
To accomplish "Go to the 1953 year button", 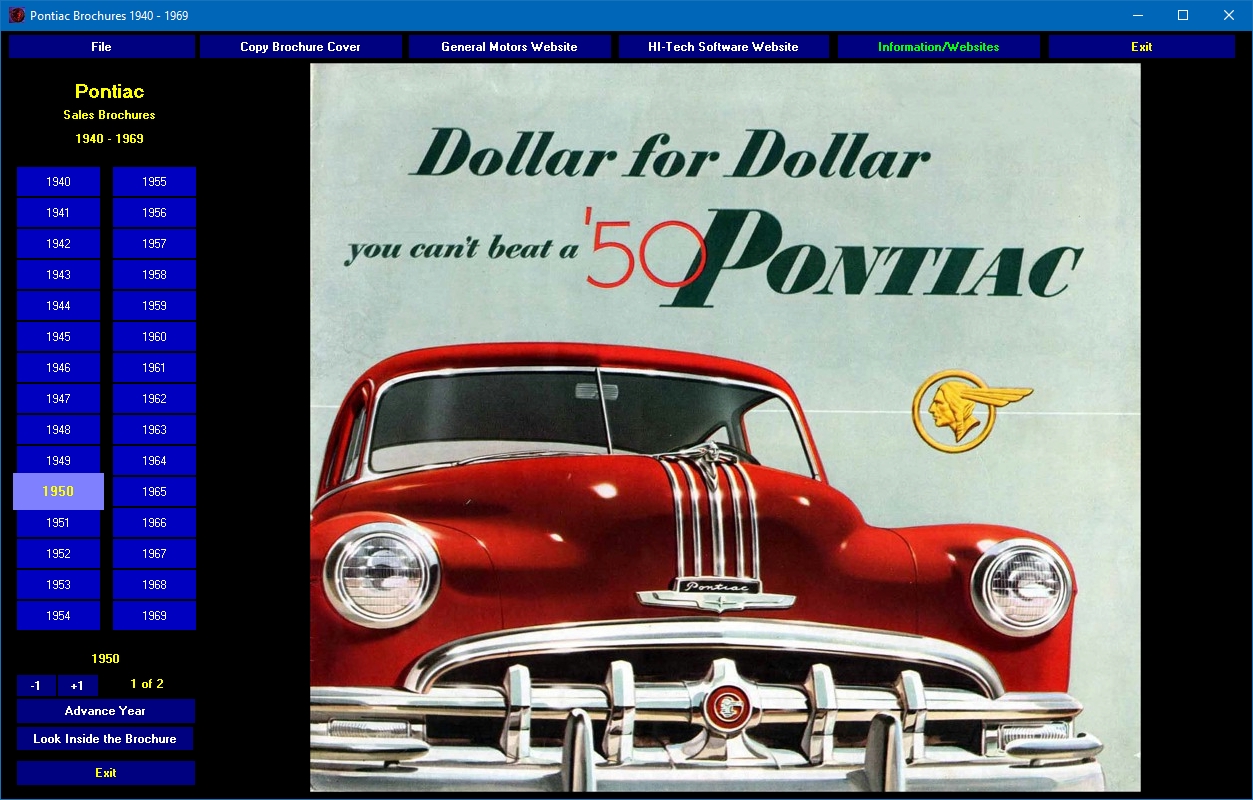I will 58,585.
